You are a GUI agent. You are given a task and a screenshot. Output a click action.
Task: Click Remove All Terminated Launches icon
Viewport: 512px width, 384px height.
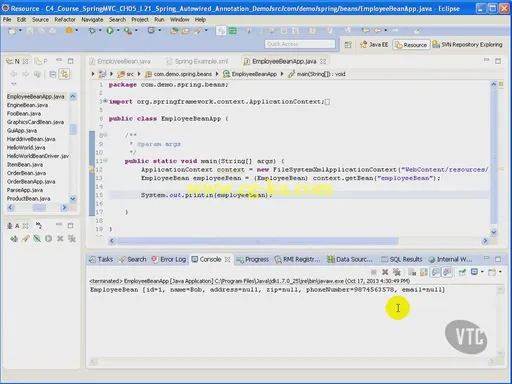click(396, 272)
